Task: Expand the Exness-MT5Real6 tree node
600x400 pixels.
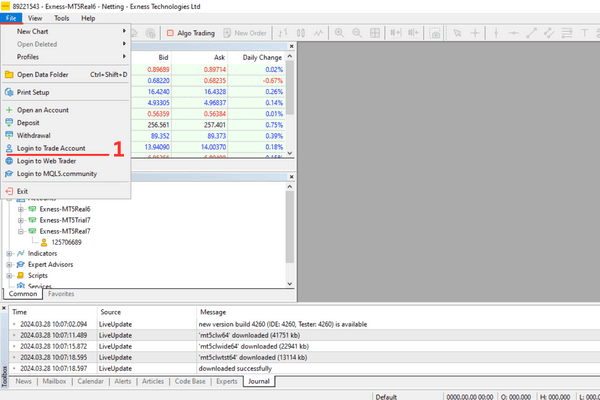Action: (x=21, y=208)
